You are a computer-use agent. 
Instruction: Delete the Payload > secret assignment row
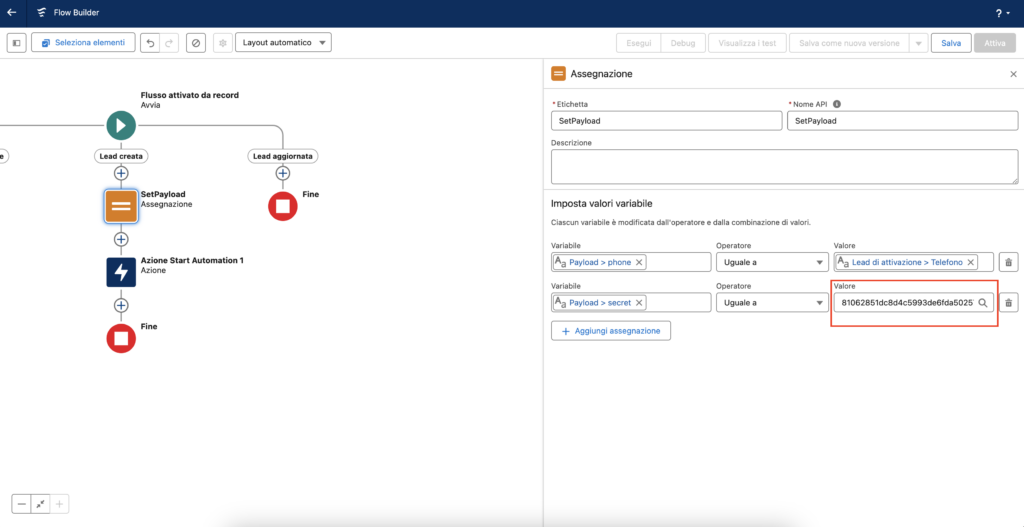click(x=1008, y=302)
